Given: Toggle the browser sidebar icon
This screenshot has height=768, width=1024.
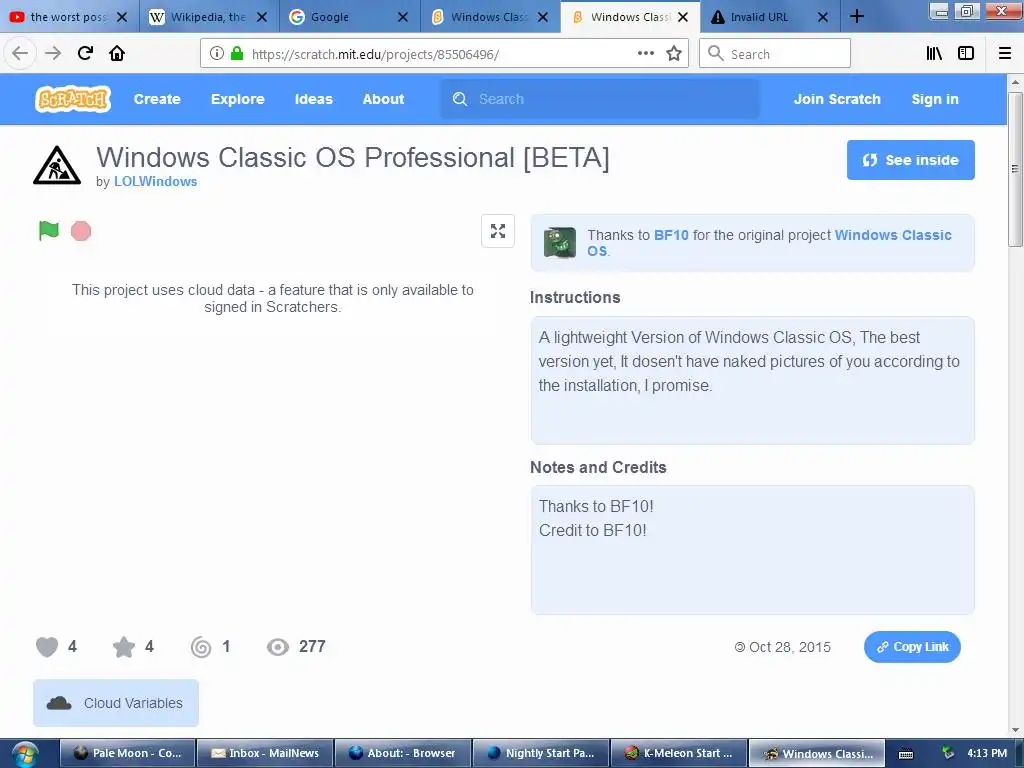Looking at the screenshot, I should [966, 54].
